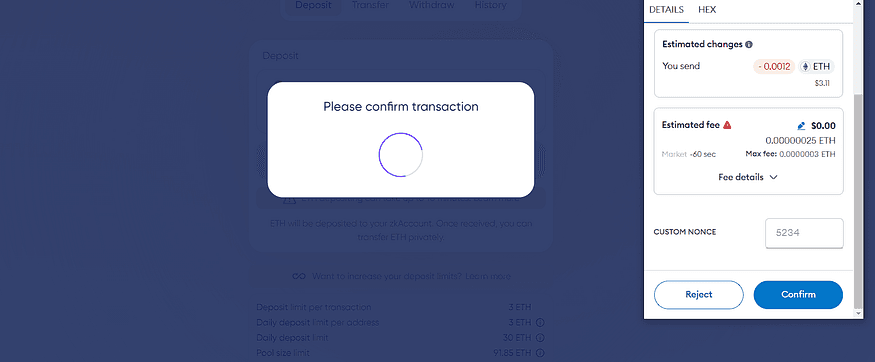Click info icon next to Pool size limit
This screenshot has width=875, height=362.
pyautogui.click(x=540, y=353)
